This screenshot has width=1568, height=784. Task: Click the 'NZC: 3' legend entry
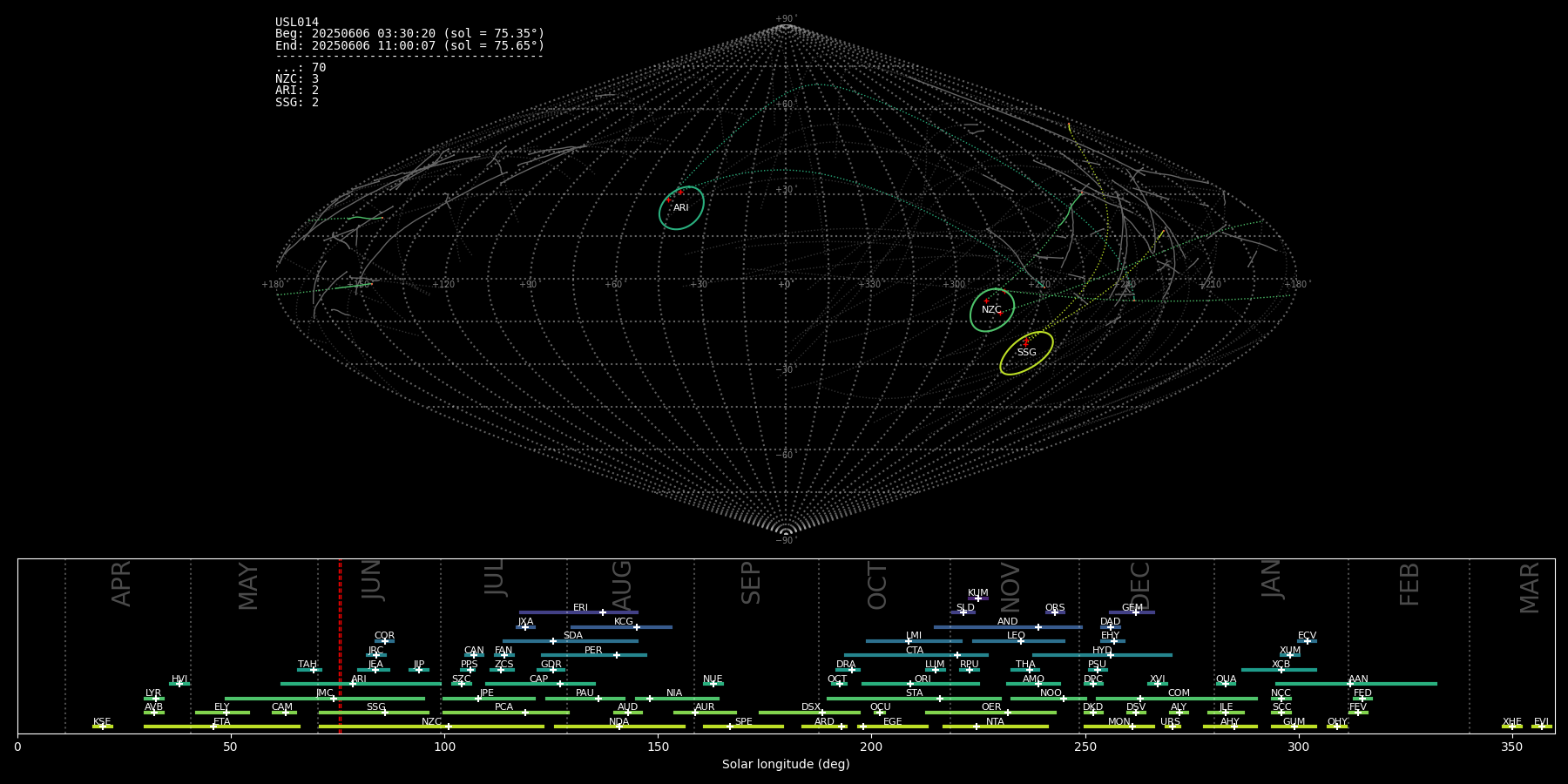[297, 79]
